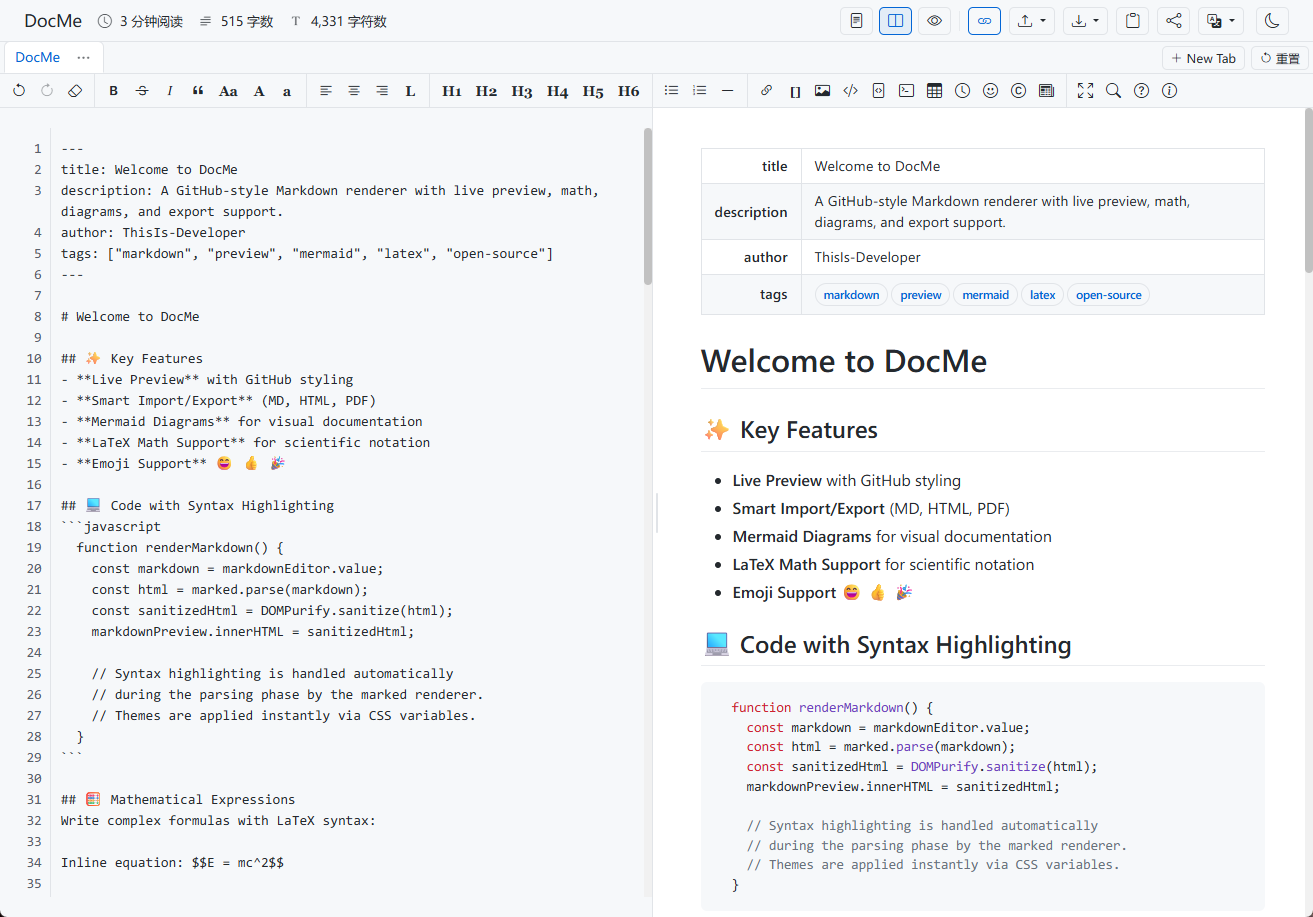Insert inline code with </> icon

[851, 91]
